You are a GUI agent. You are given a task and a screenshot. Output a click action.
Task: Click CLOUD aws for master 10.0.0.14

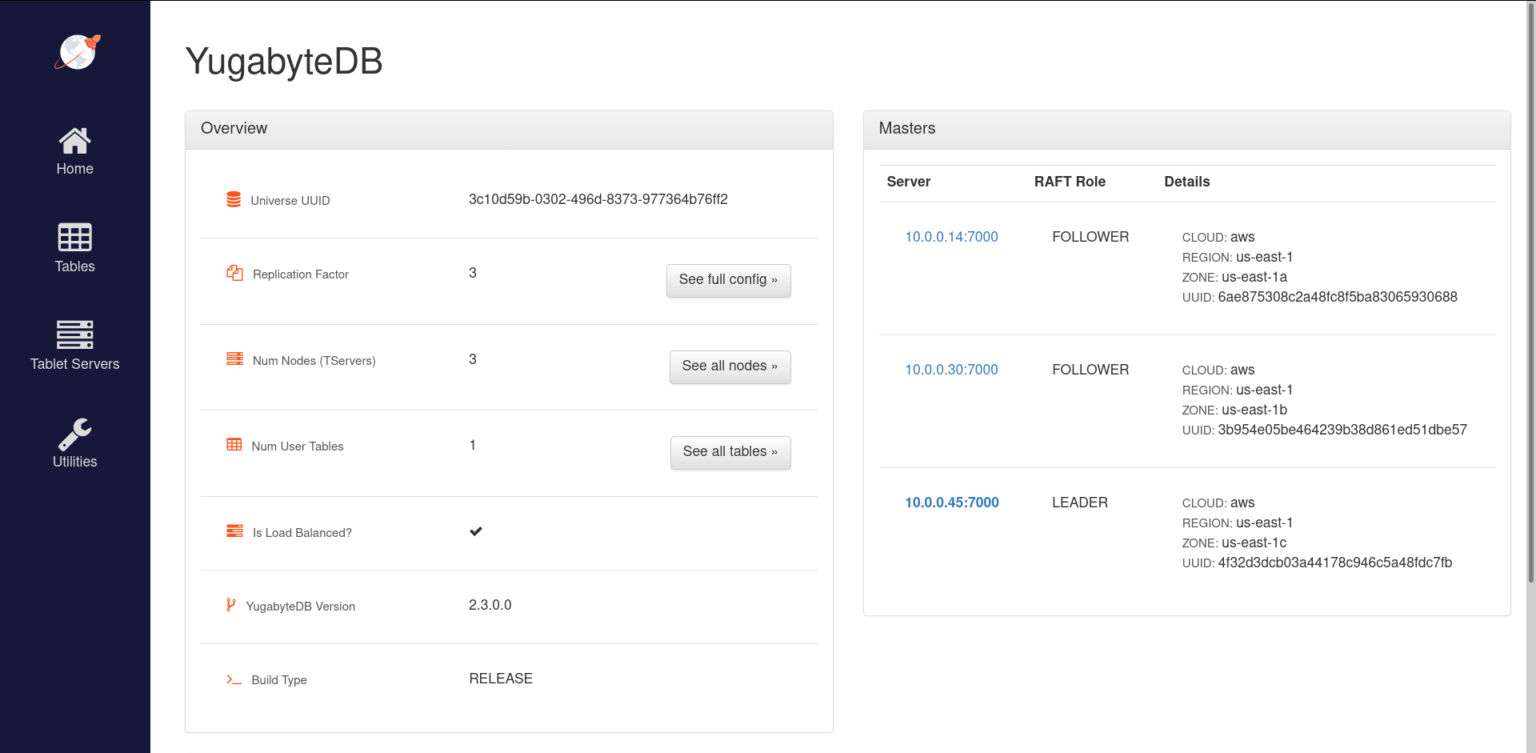tap(1218, 237)
